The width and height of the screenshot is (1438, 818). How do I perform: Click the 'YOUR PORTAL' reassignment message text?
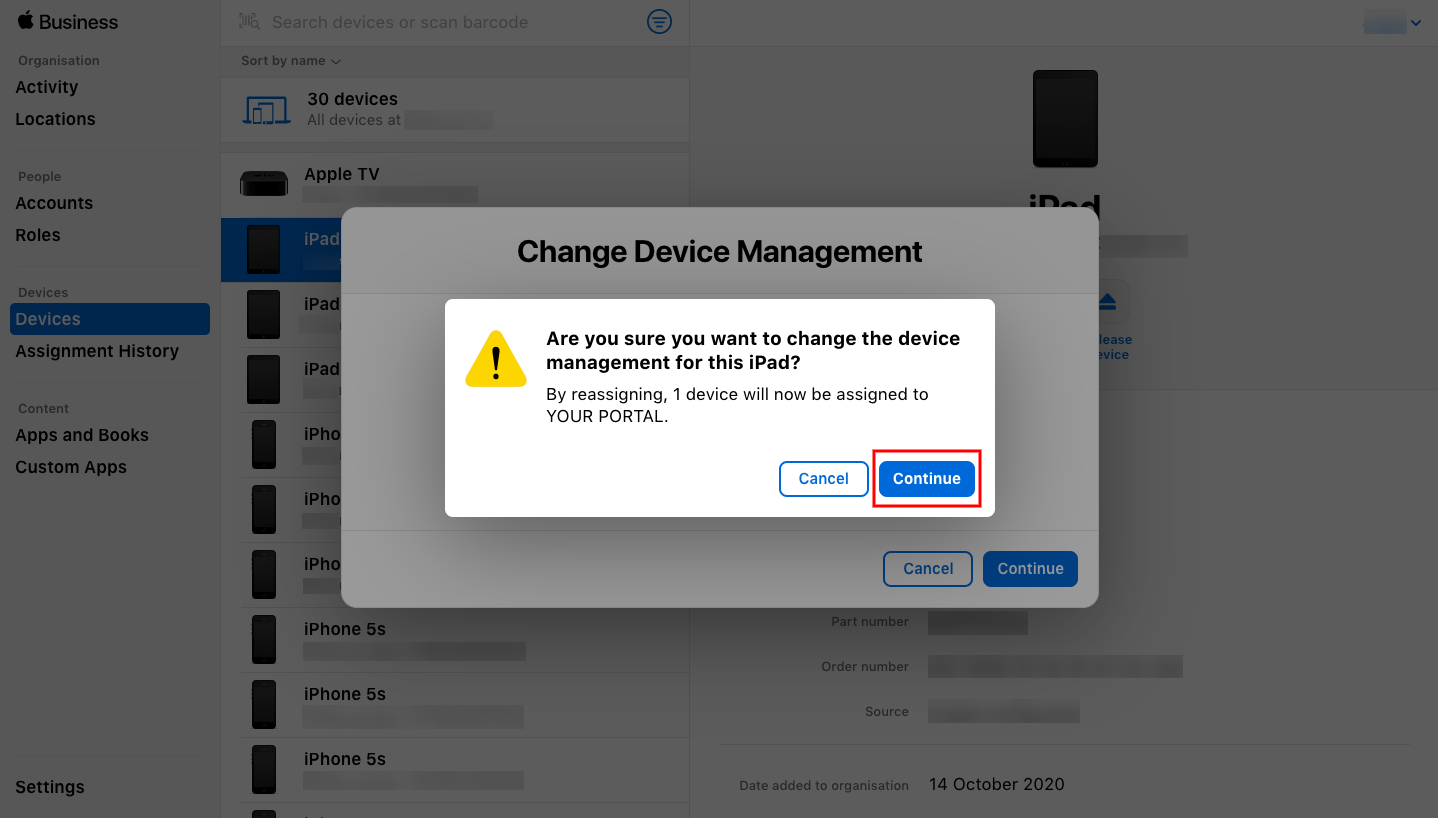tap(737, 405)
